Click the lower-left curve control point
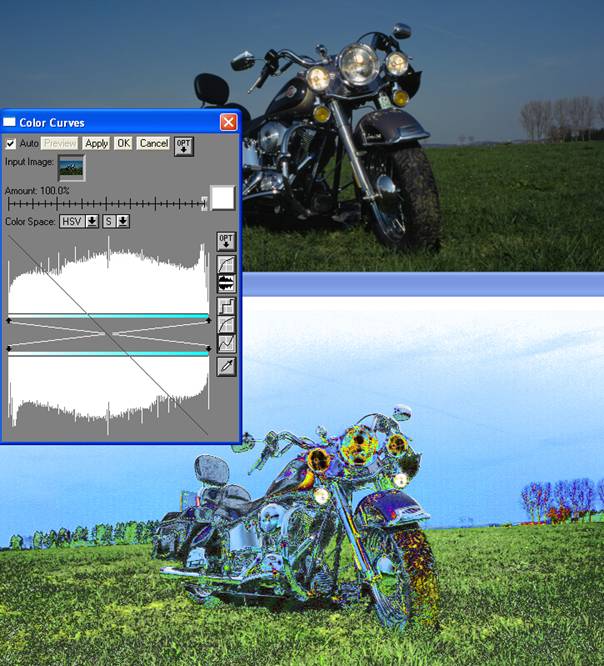 [x=9, y=348]
